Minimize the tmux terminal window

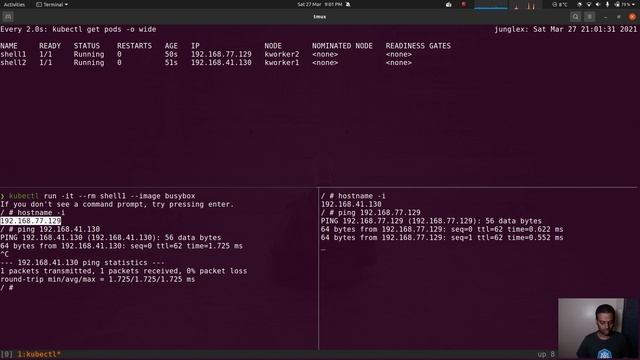pos(605,17)
